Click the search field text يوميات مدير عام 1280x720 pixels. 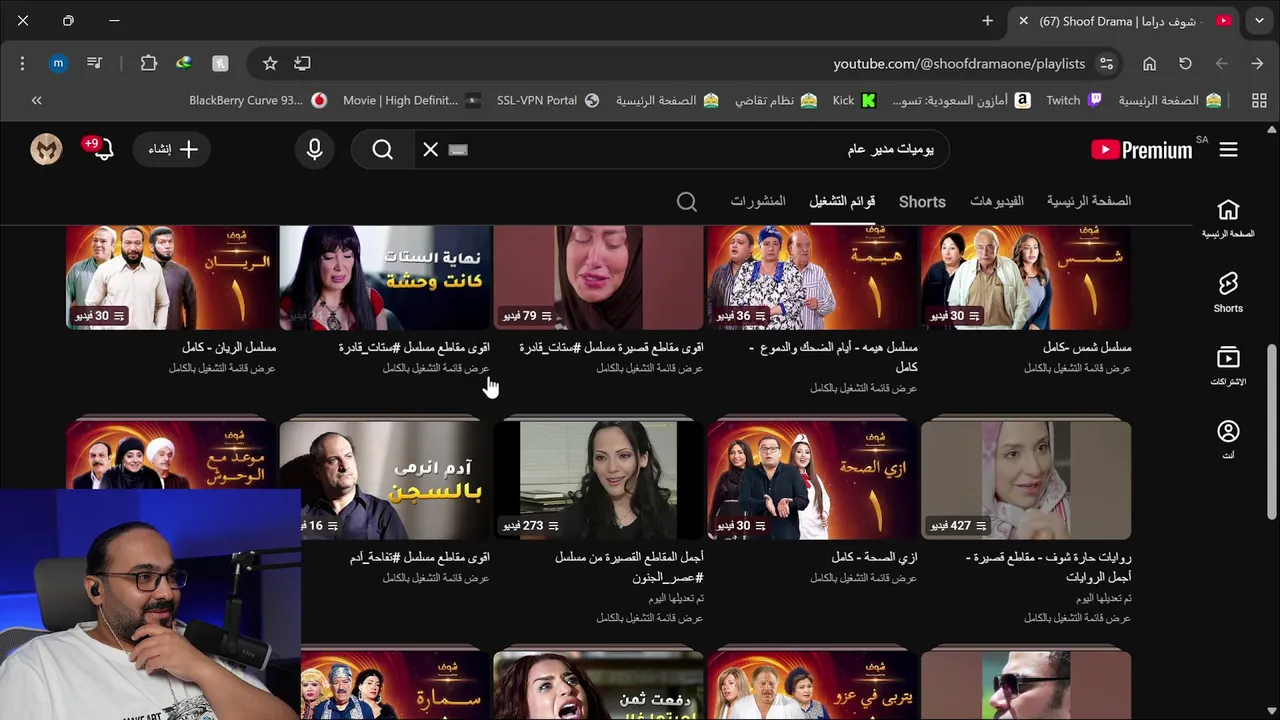point(890,150)
